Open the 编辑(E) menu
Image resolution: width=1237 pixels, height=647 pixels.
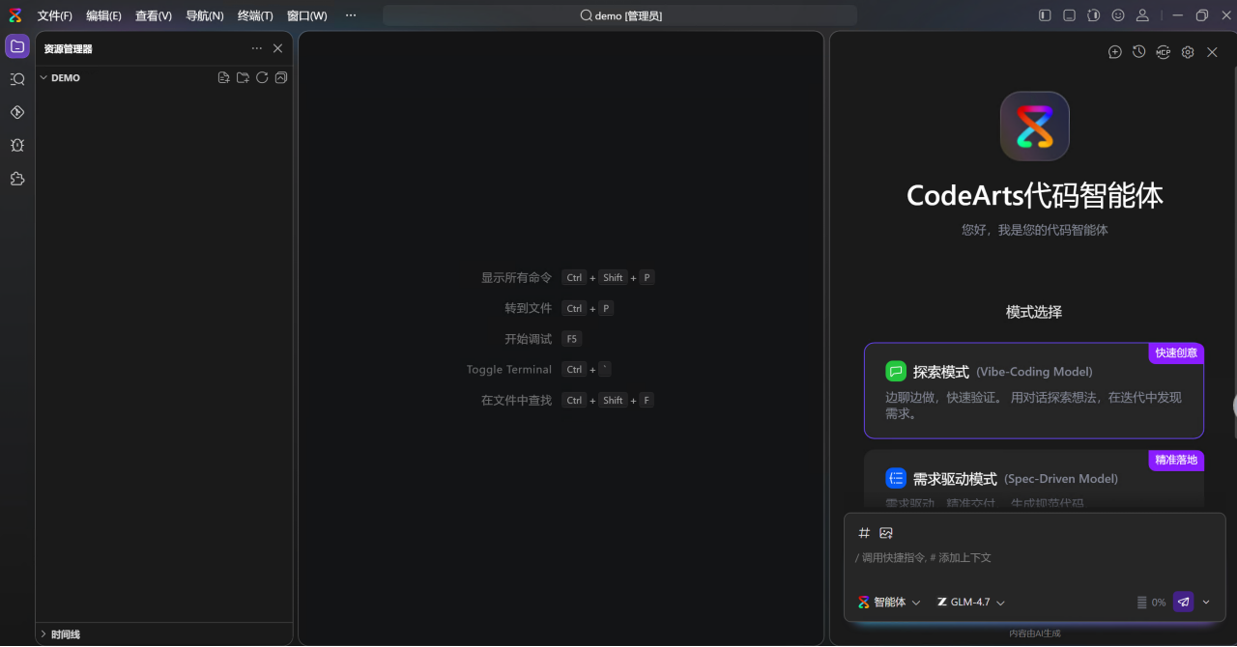104,16
